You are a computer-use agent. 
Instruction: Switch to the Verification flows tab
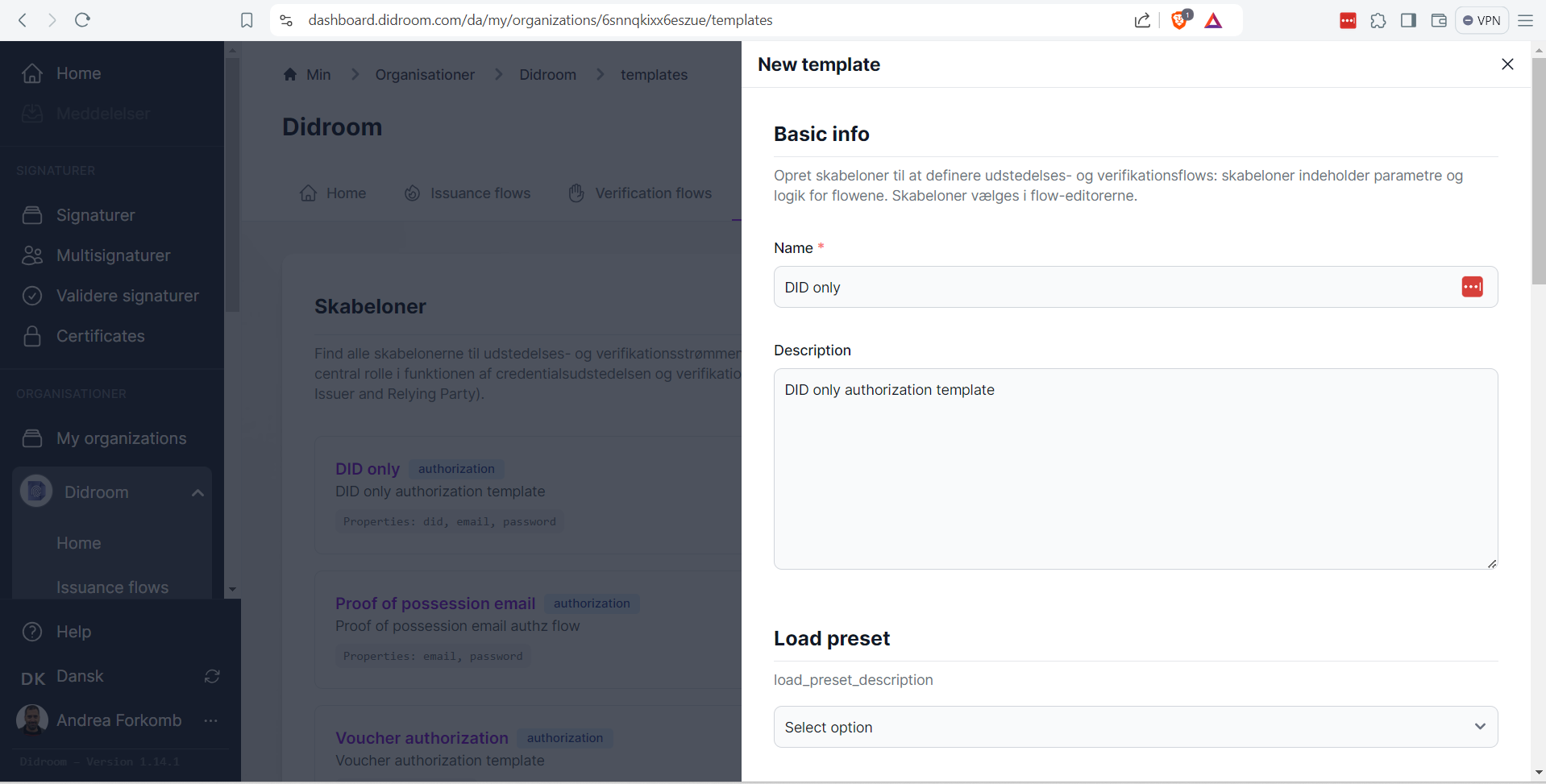tap(640, 193)
